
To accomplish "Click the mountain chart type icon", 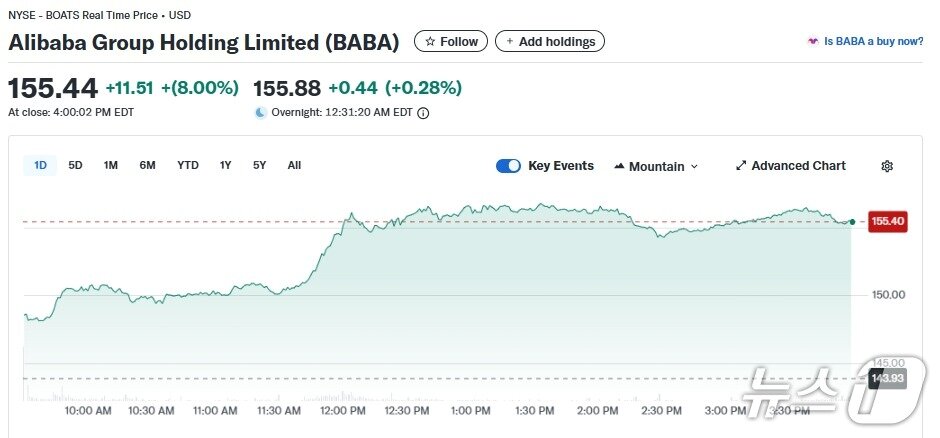I will click(x=619, y=166).
